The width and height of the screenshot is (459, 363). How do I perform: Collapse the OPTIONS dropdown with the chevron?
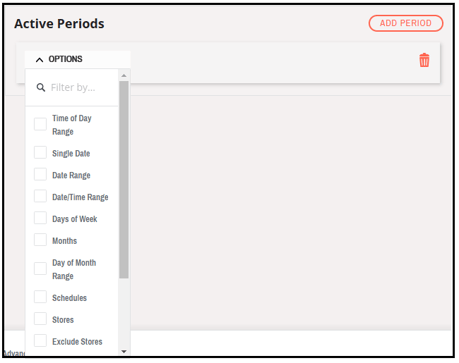[x=39, y=60]
